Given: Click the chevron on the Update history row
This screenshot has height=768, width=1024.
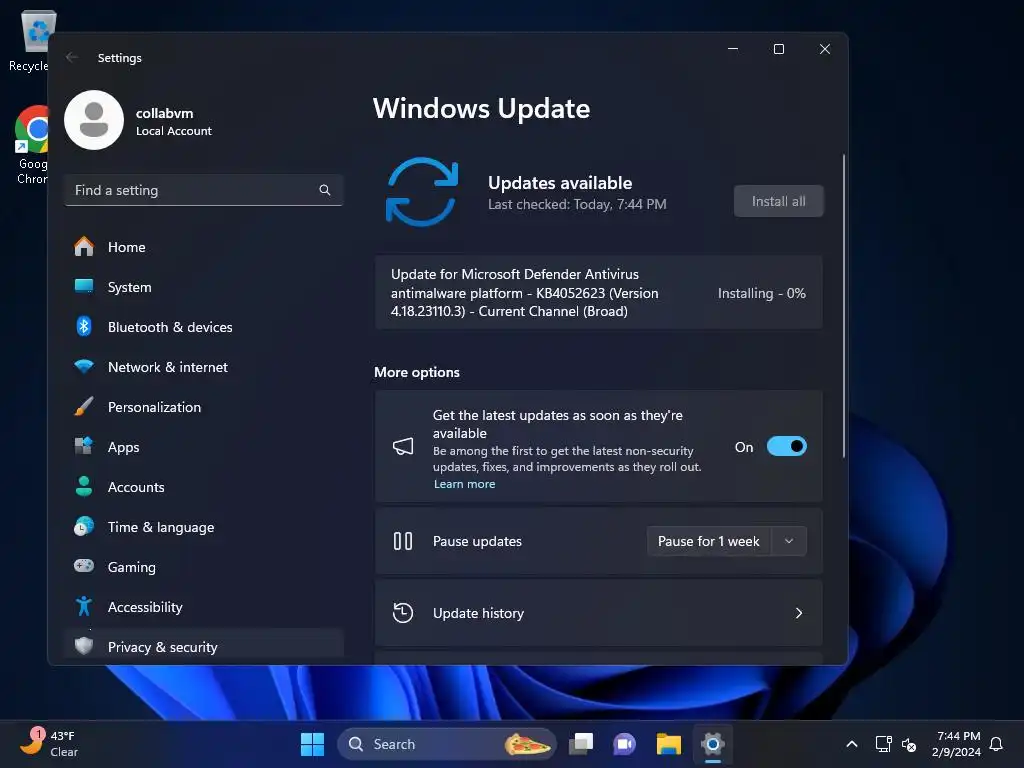Looking at the screenshot, I should [x=799, y=613].
